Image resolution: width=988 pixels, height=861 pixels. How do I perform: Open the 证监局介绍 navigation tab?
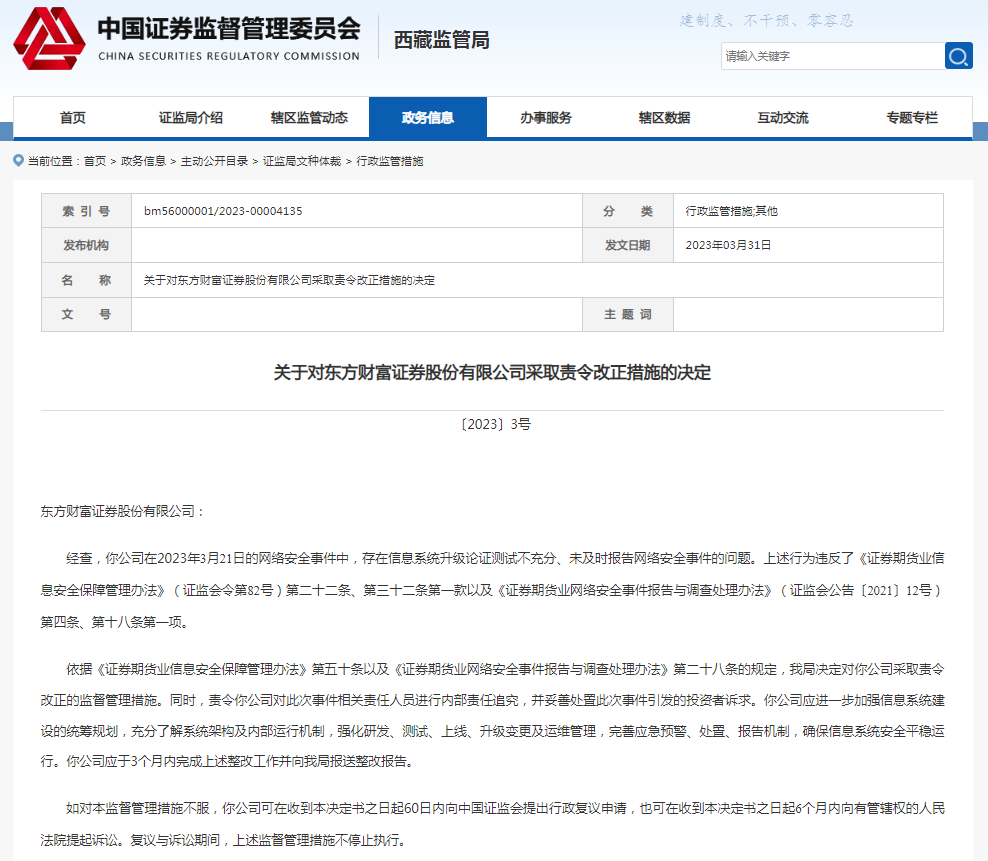tap(190, 118)
